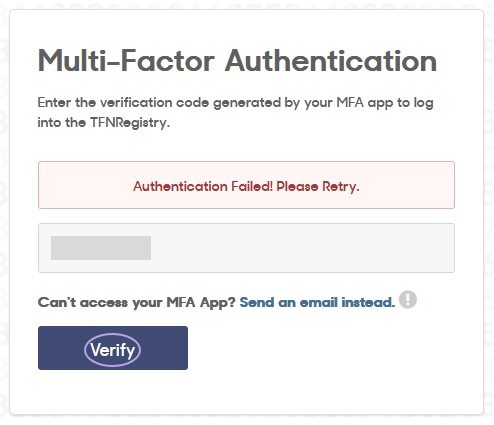Open the 'Send an email instead.' link

tap(317, 302)
